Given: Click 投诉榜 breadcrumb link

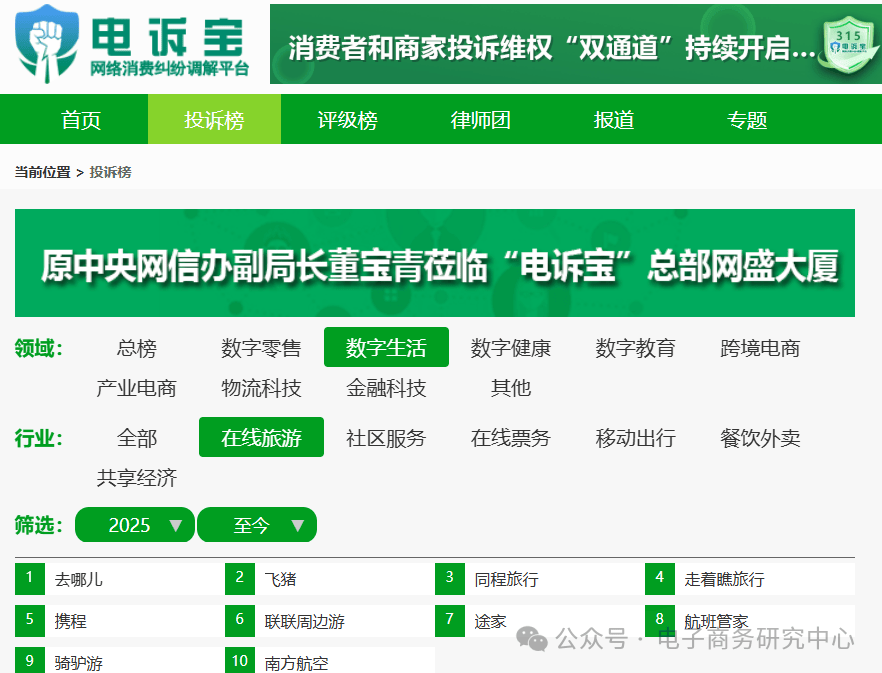Looking at the screenshot, I should [x=110, y=172].
